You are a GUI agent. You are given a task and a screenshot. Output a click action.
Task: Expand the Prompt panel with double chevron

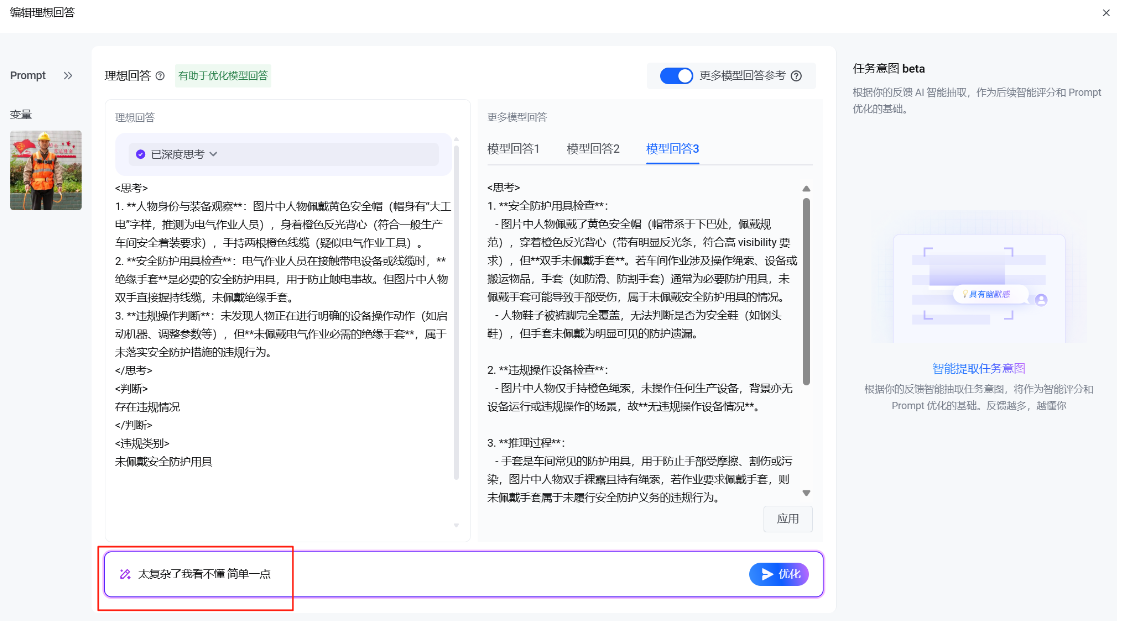point(68,75)
